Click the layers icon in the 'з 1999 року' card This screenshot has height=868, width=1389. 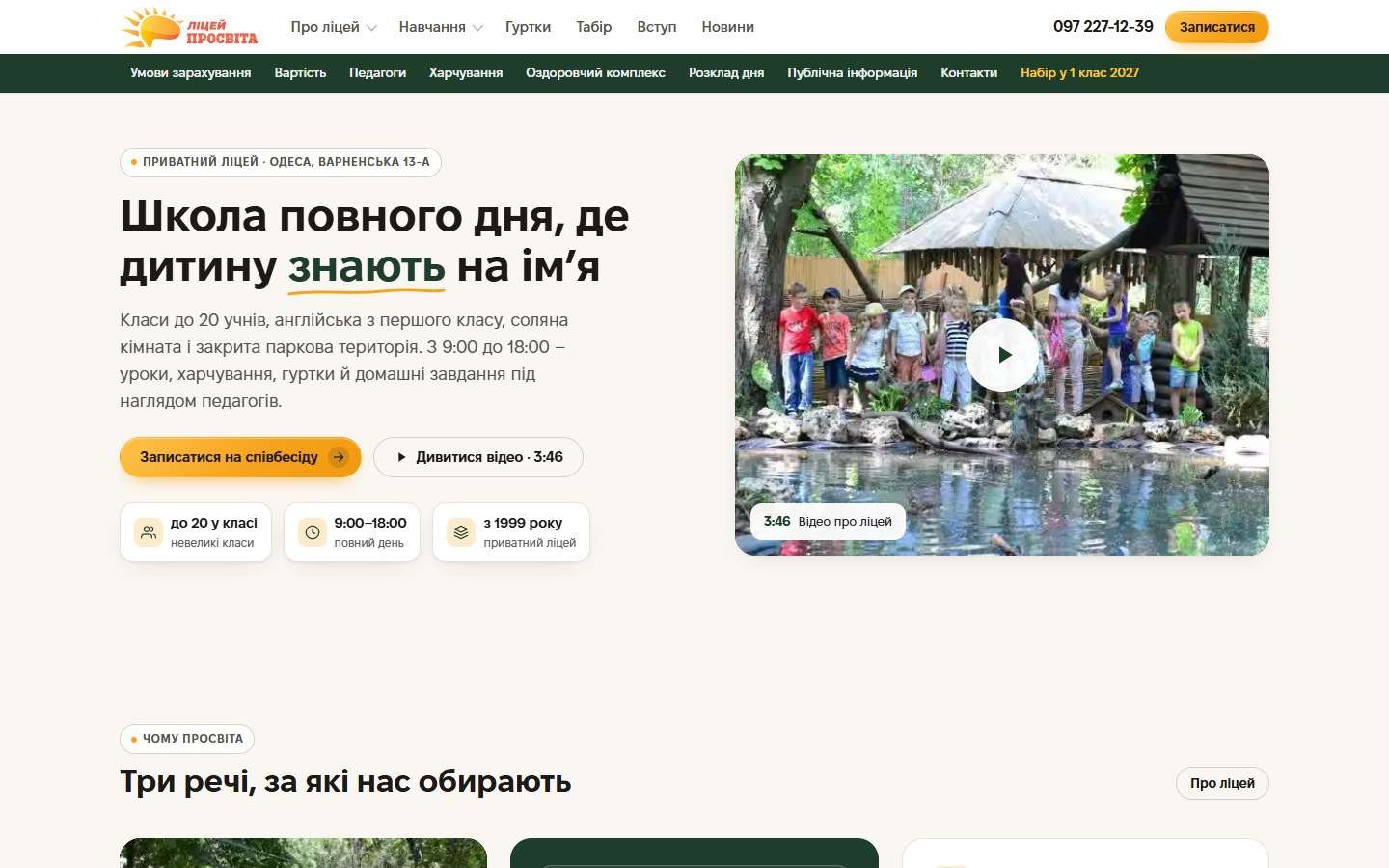(x=461, y=532)
